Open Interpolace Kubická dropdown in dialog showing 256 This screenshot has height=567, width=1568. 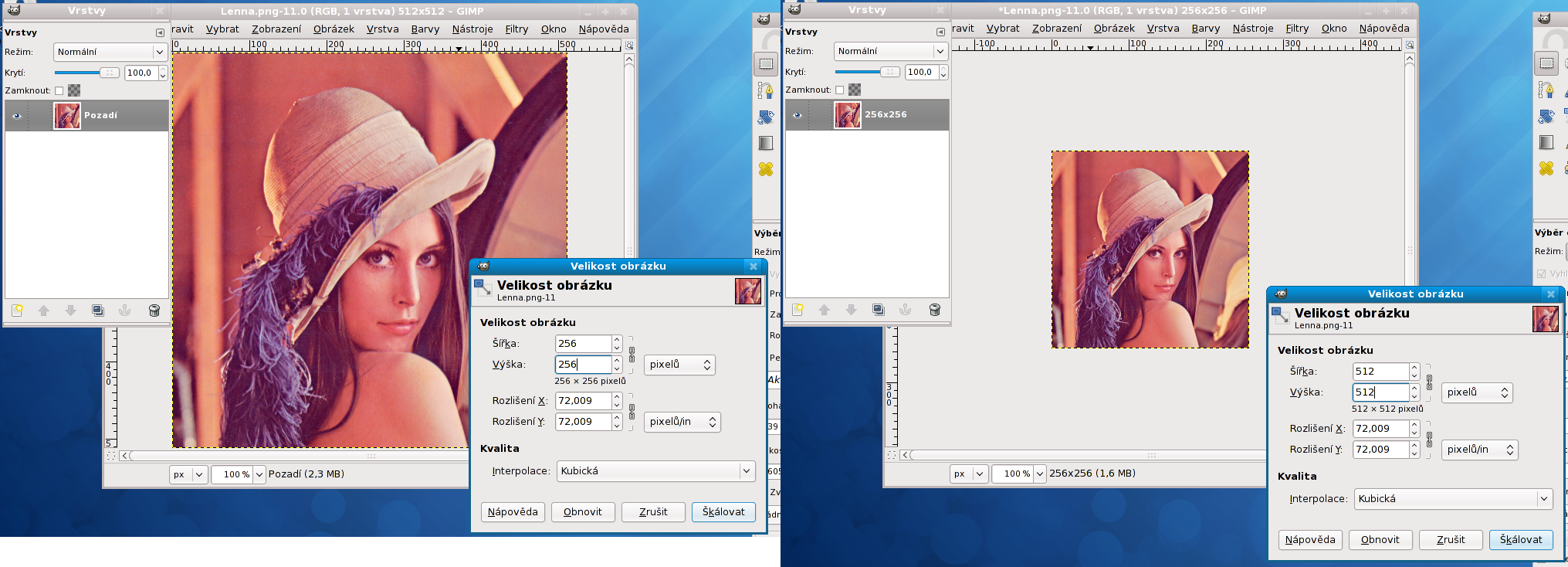tap(655, 471)
